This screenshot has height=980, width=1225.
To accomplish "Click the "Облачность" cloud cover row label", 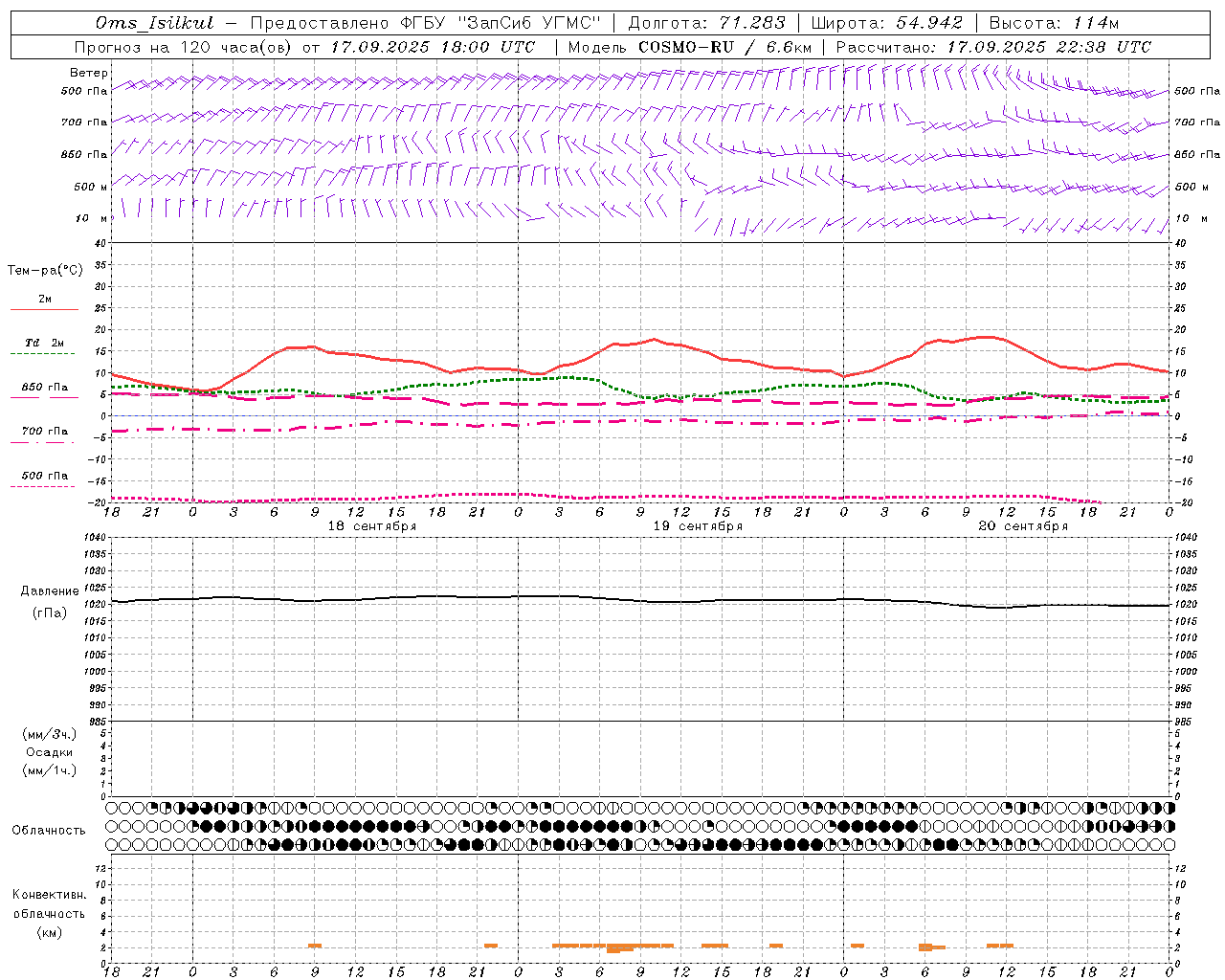I will [49, 830].
